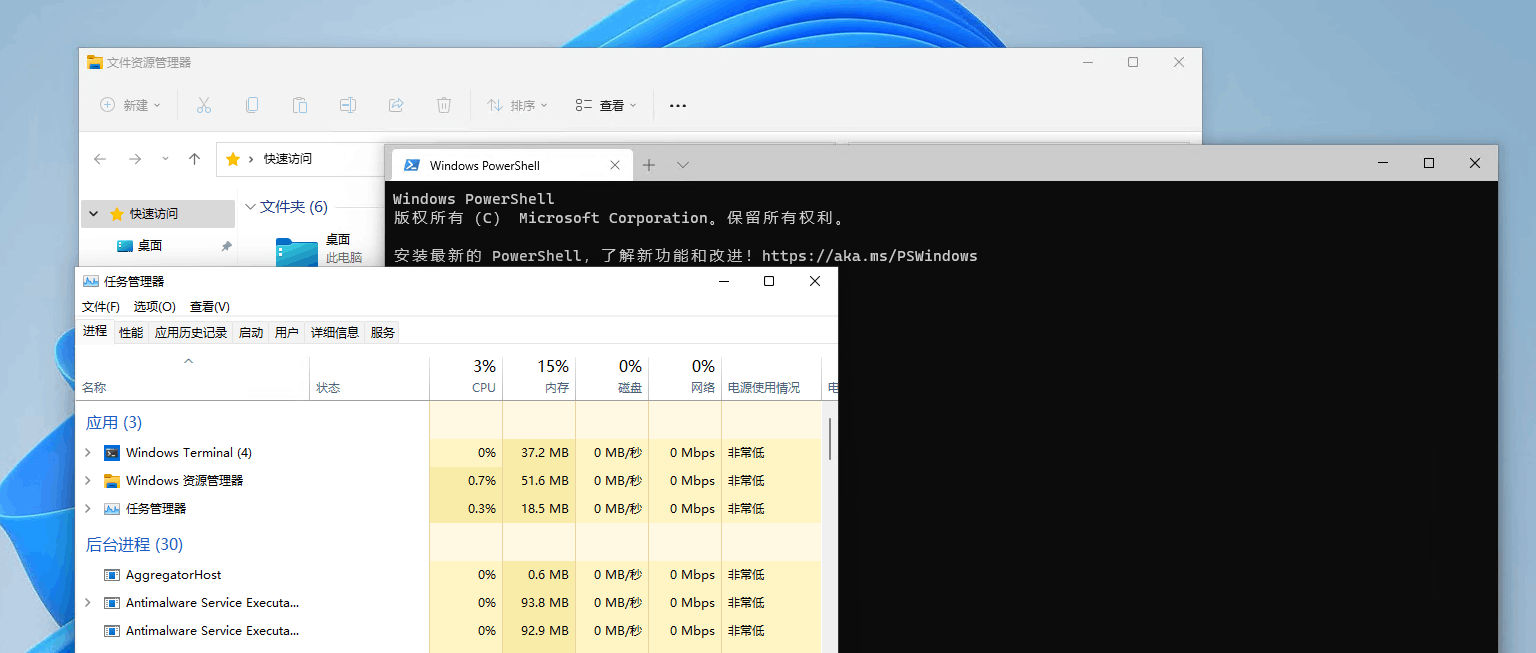Screen dimensions: 1536x653
Task: Click the pin icon beside 桌面 in sidebar
Action: click(226, 246)
